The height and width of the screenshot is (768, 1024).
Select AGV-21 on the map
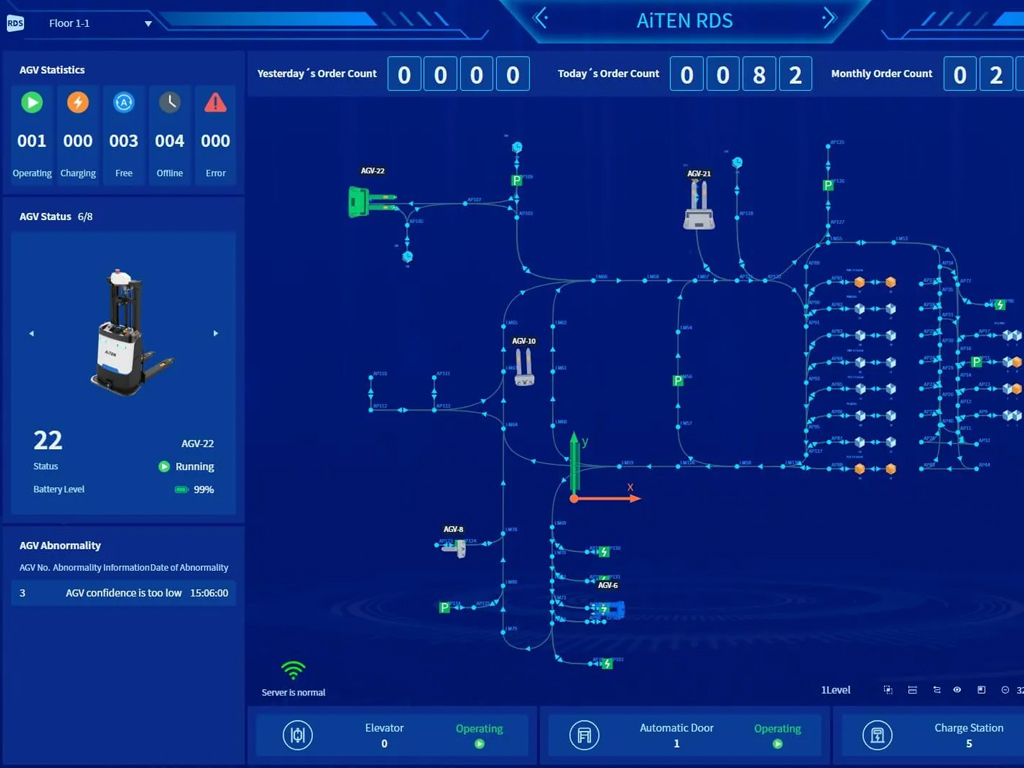tap(699, 207)
